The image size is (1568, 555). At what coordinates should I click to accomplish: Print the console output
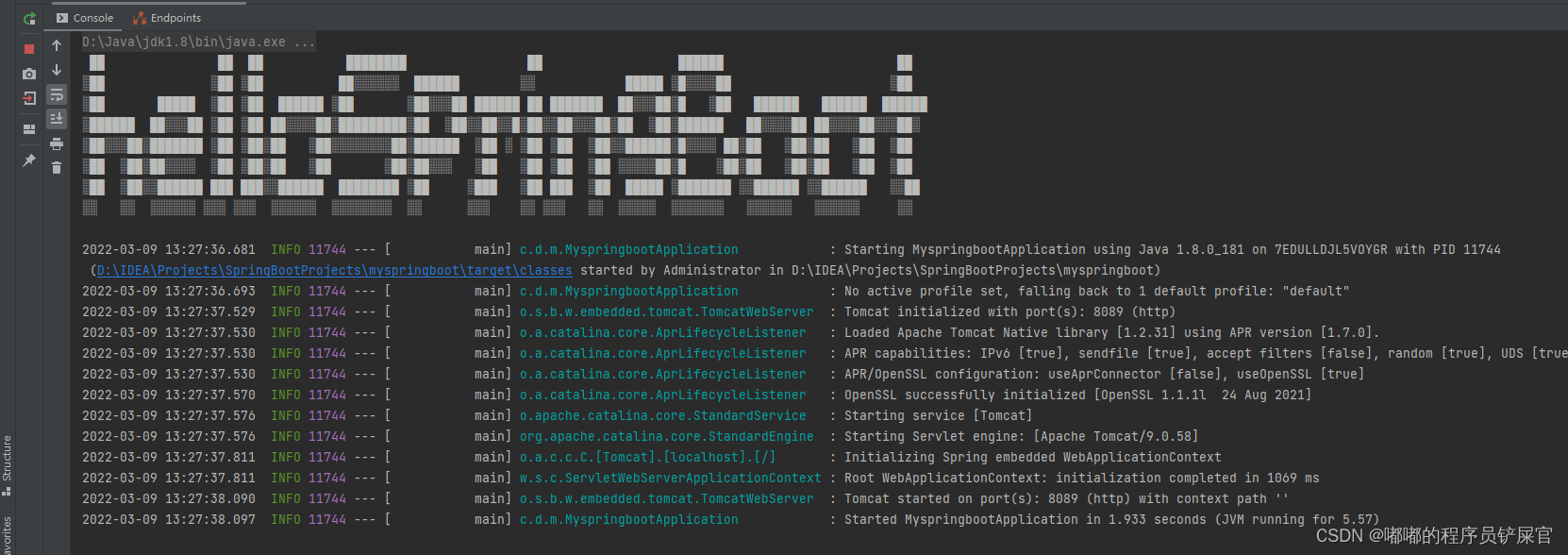[57, 143]
